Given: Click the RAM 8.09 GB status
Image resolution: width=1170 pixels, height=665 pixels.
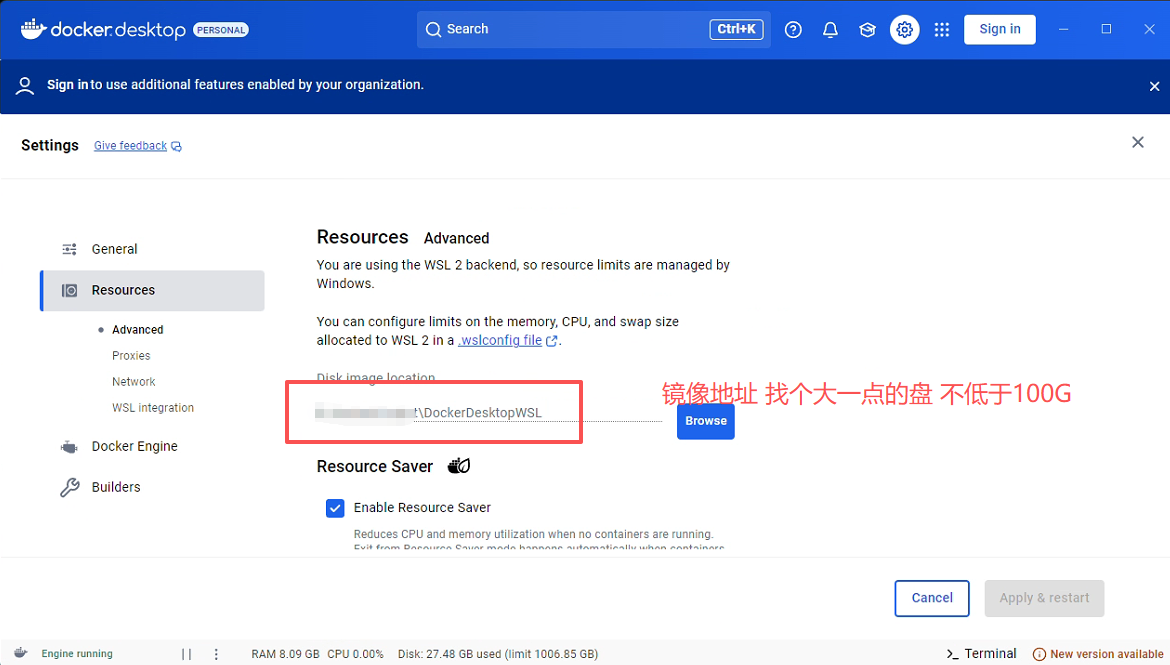Looking at the screenshot, I should (x=285, y=654).
